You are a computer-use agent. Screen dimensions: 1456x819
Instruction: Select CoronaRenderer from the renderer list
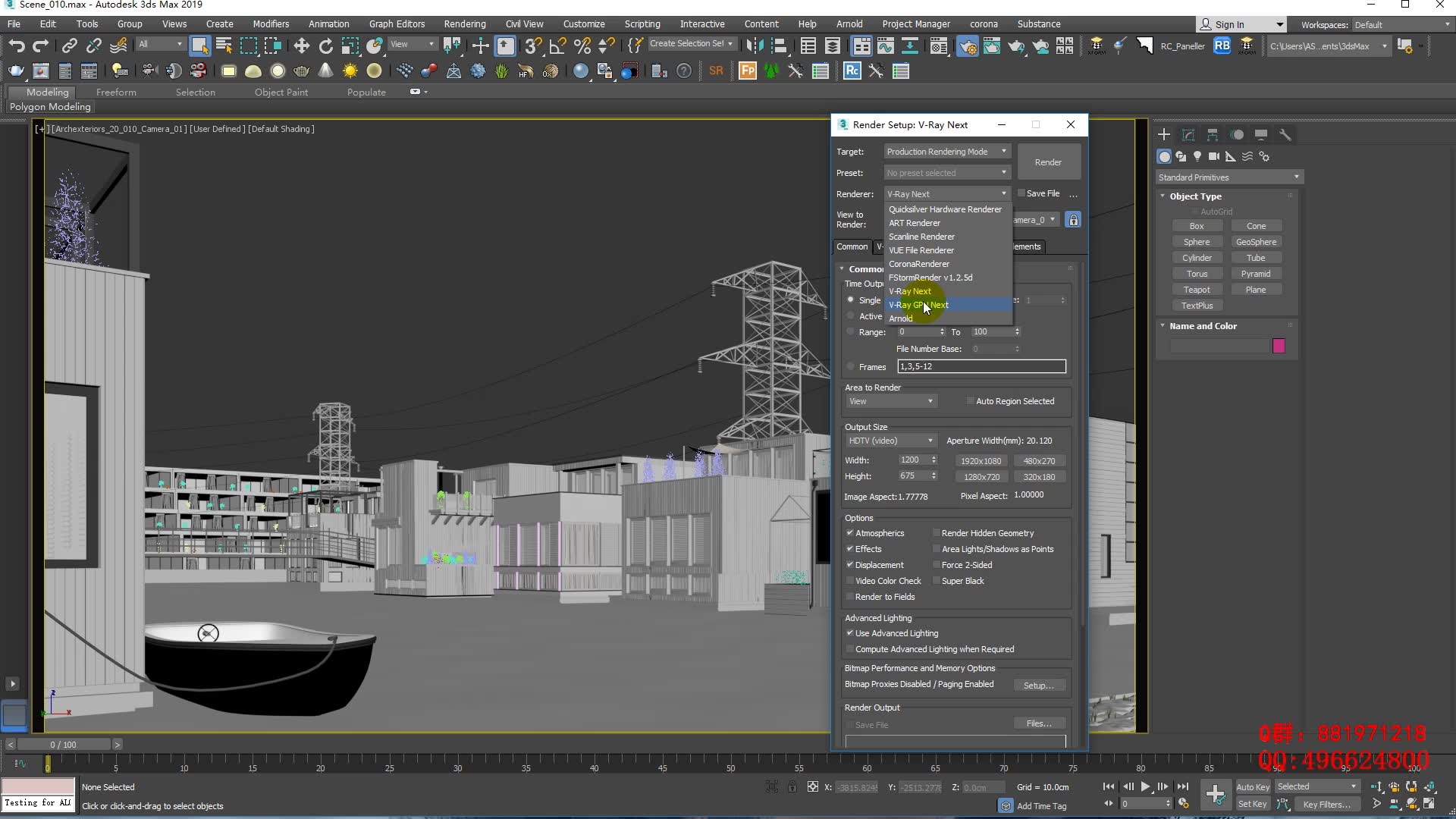(919, 264)
